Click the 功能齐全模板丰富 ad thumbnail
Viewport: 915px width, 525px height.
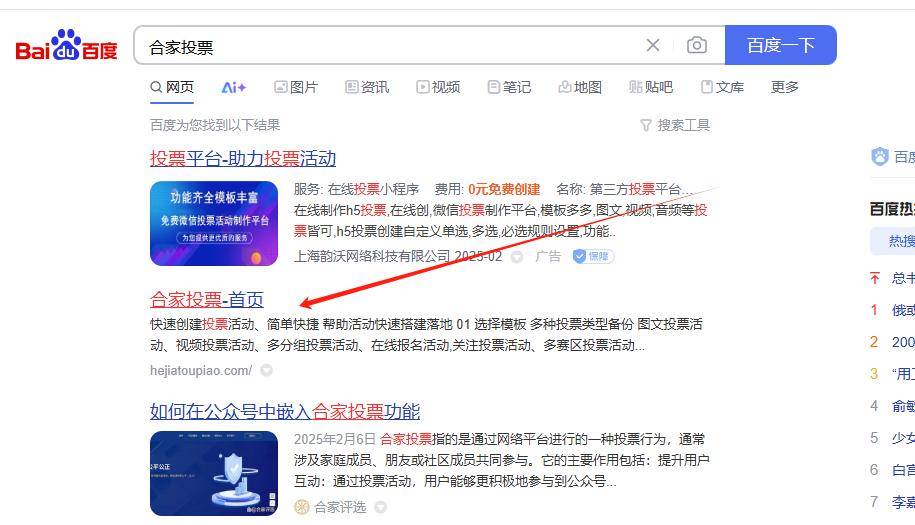(214, 223)
